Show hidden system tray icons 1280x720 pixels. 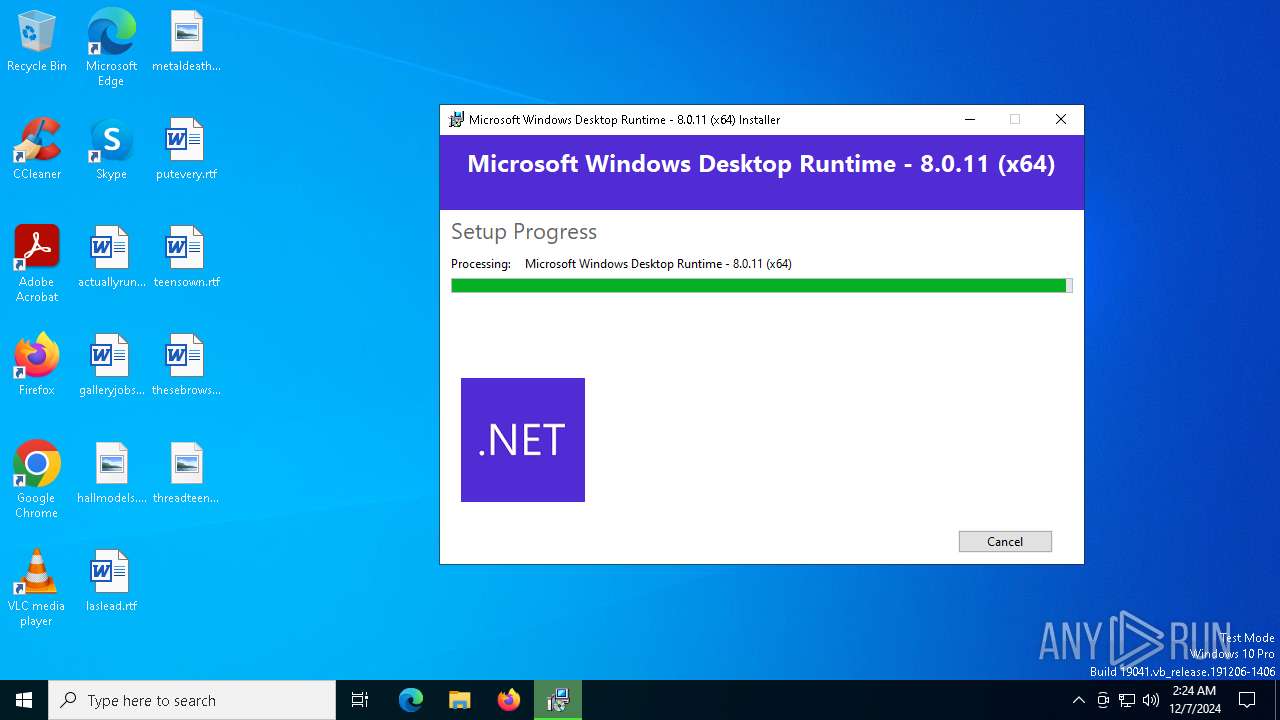tap(1078, 700)
